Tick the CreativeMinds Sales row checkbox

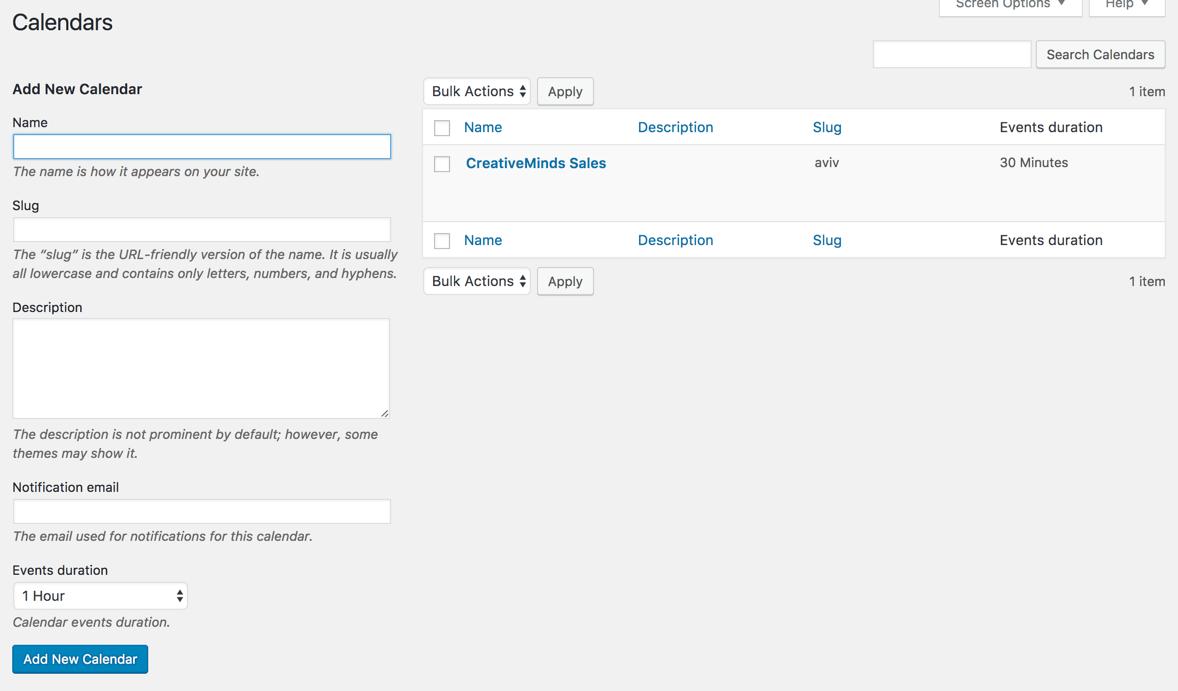tap(442, 164)
